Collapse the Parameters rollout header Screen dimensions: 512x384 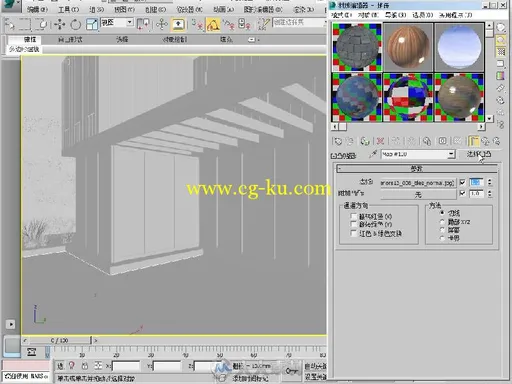point(417,169)
